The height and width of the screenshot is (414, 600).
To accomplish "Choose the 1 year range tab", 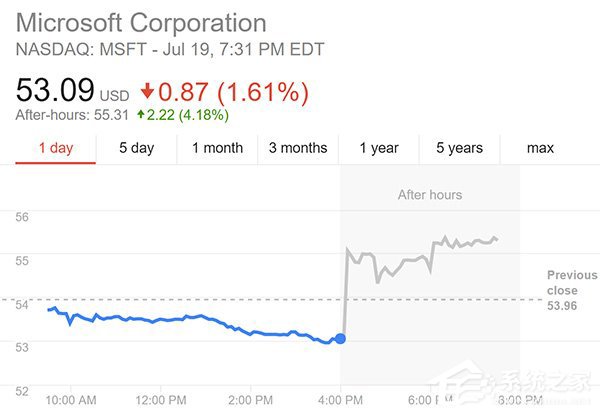I will (x=379, y=148).
